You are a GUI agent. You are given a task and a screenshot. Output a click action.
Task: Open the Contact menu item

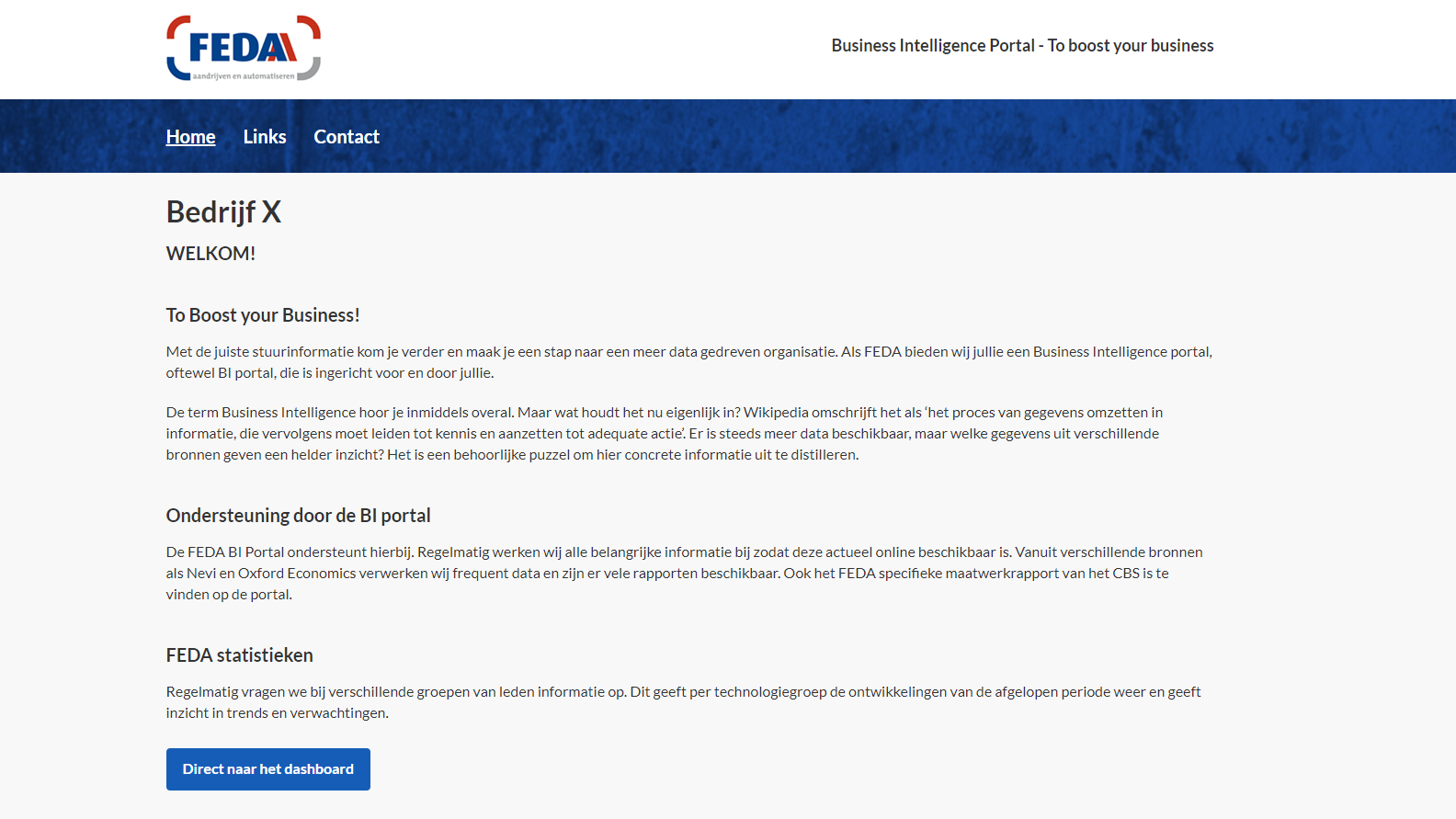(347, 137)
